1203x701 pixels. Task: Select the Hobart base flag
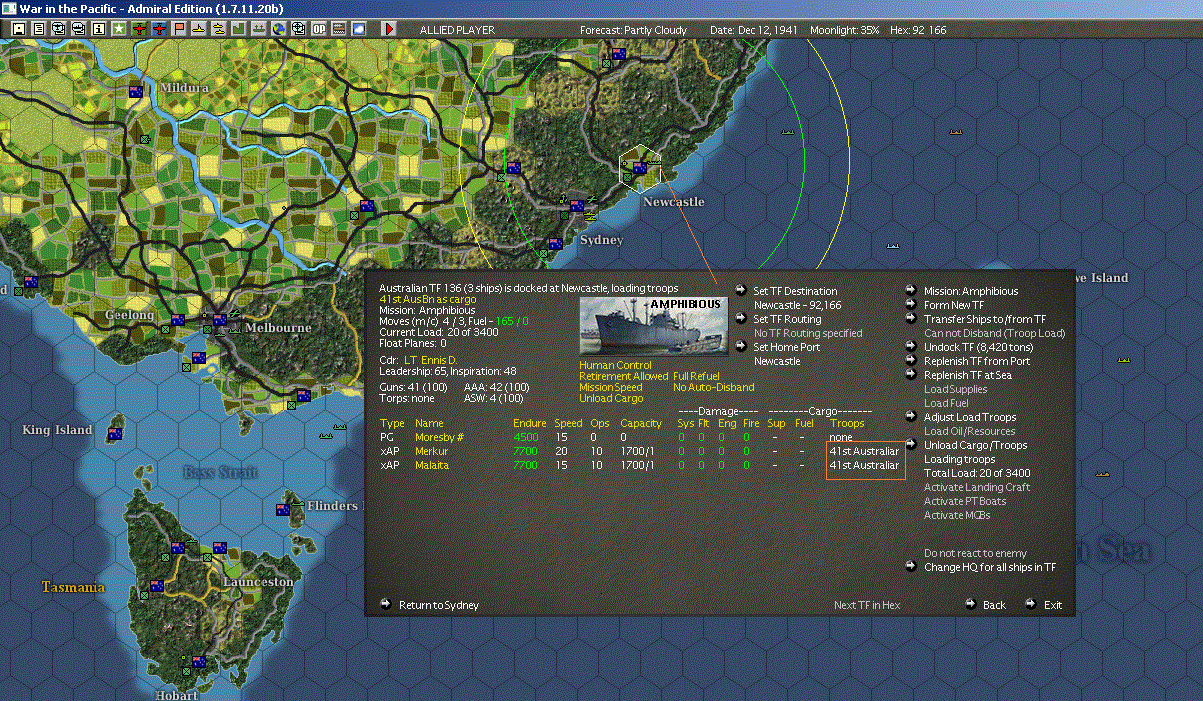click(199, 662)
